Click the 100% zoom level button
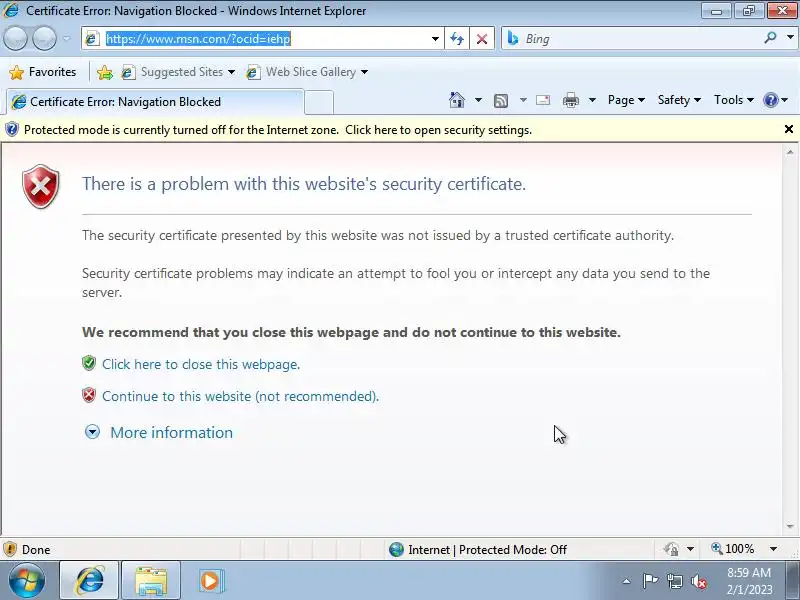The height and width of the screenshot is (600, 800). [733, 549]
